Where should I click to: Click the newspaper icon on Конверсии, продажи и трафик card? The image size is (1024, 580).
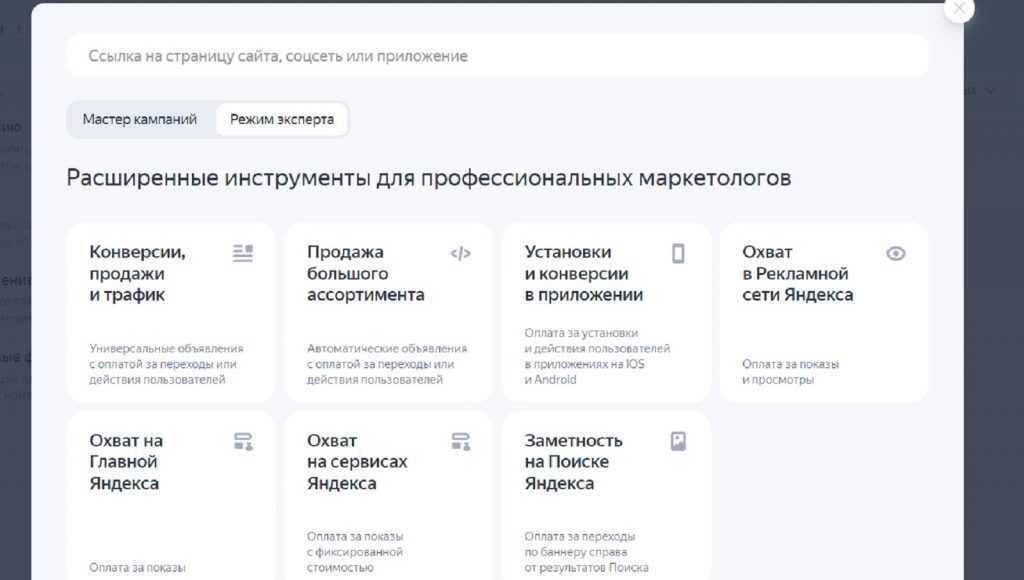242,253
